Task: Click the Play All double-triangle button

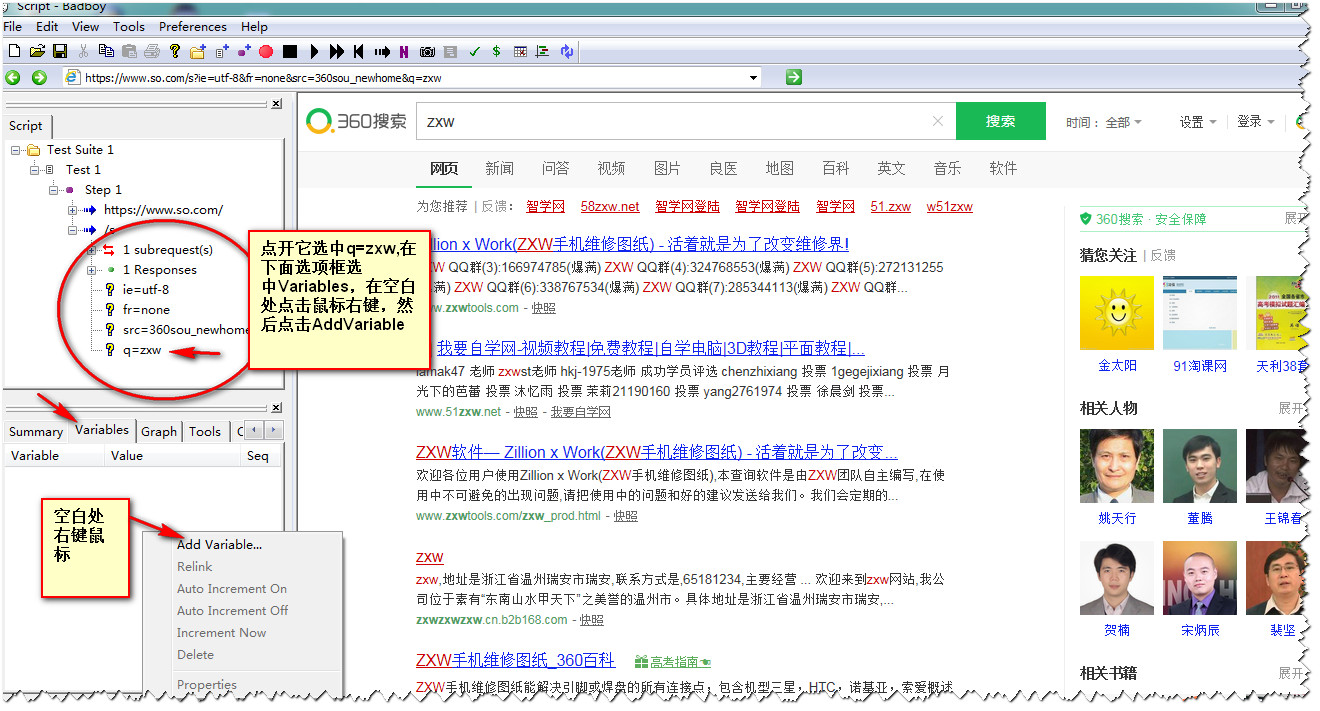Action: 337,51
